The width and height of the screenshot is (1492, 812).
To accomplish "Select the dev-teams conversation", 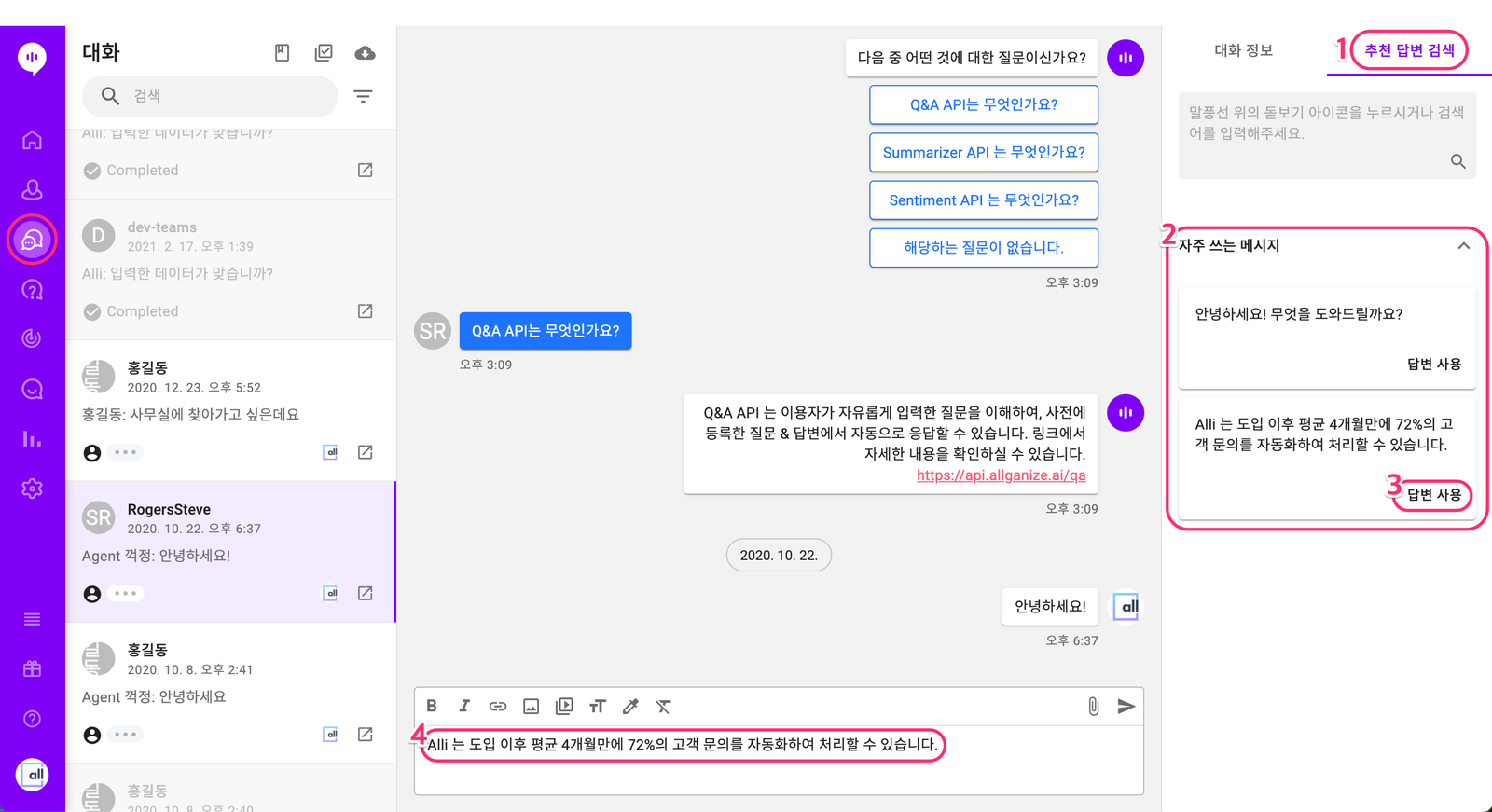I will 230,269.
